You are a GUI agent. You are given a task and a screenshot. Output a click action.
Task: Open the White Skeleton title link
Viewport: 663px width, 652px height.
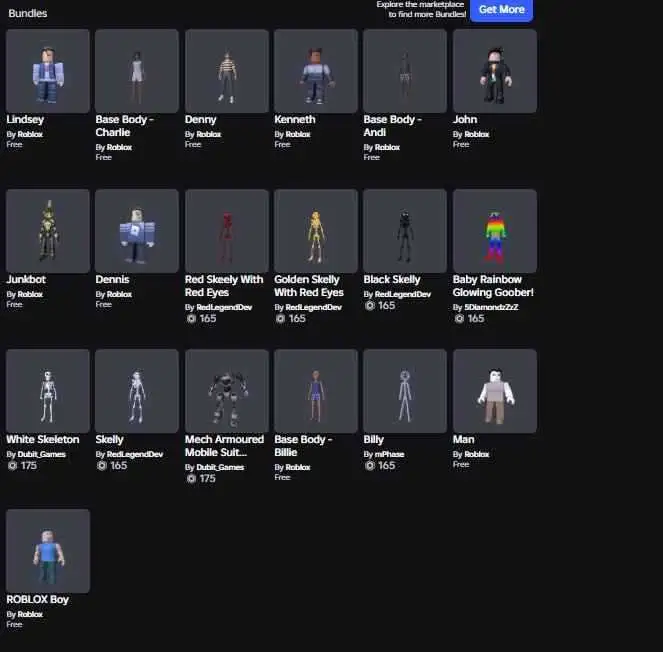coord(43,439)
